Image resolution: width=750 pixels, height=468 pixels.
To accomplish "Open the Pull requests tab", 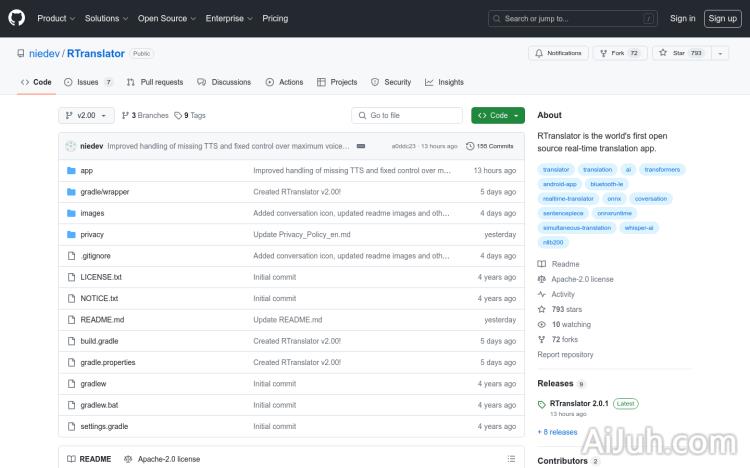I will [155, 82].
